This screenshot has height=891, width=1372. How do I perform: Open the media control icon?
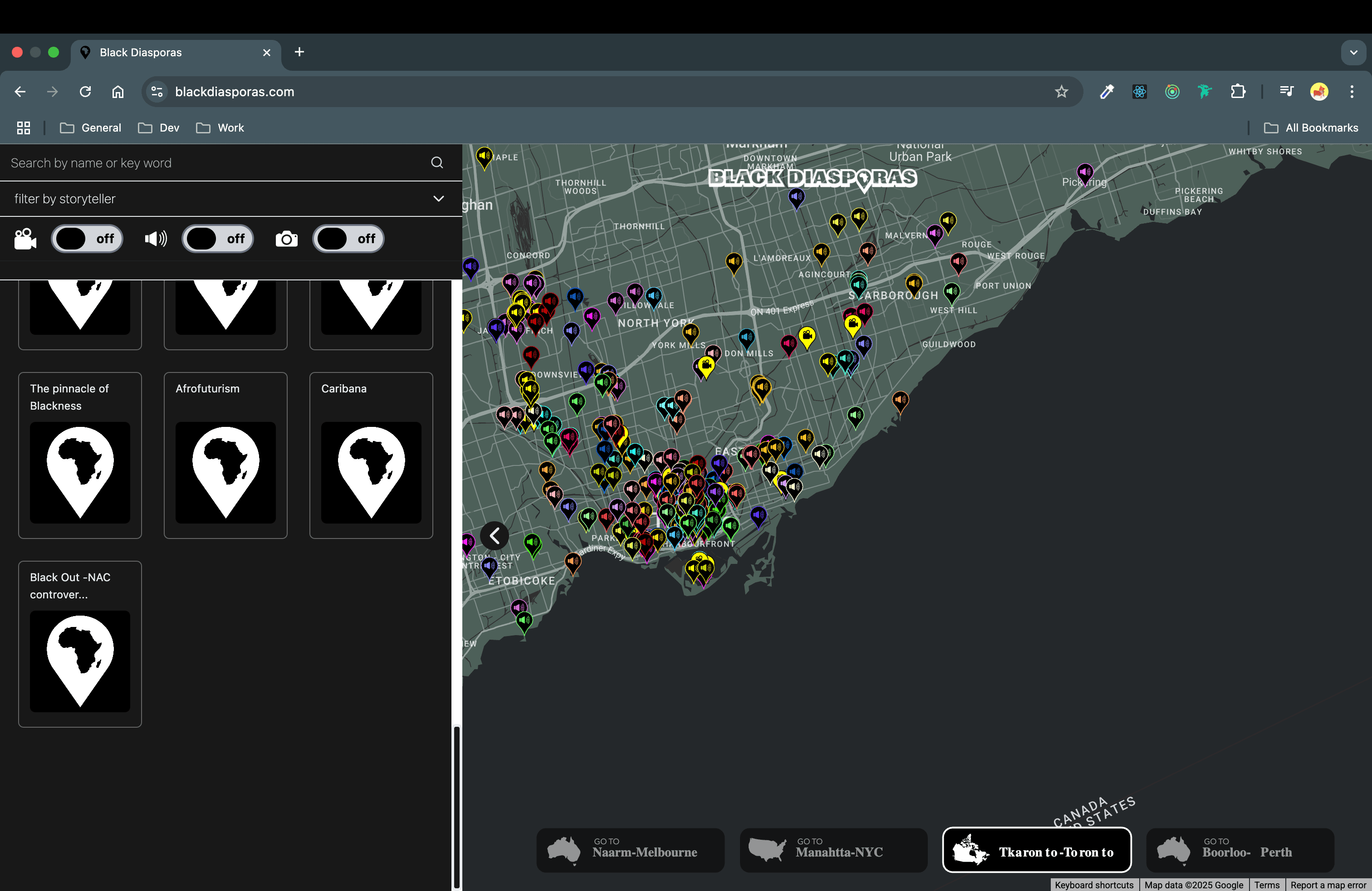click(x=1286, y=92)
